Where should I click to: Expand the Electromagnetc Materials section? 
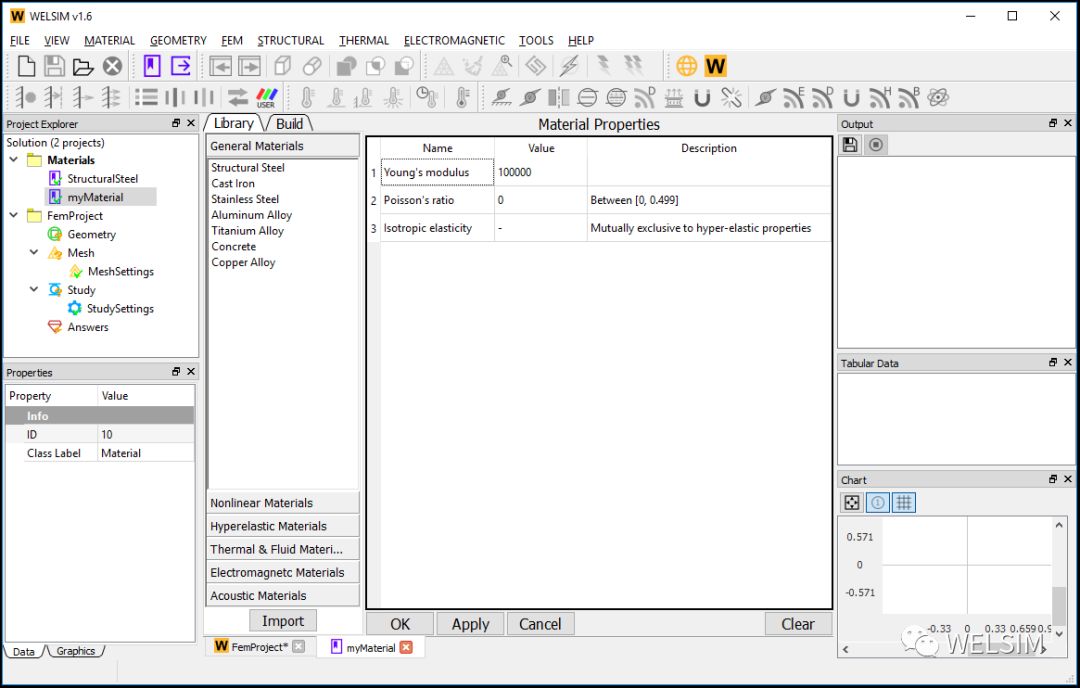[282, 572]
